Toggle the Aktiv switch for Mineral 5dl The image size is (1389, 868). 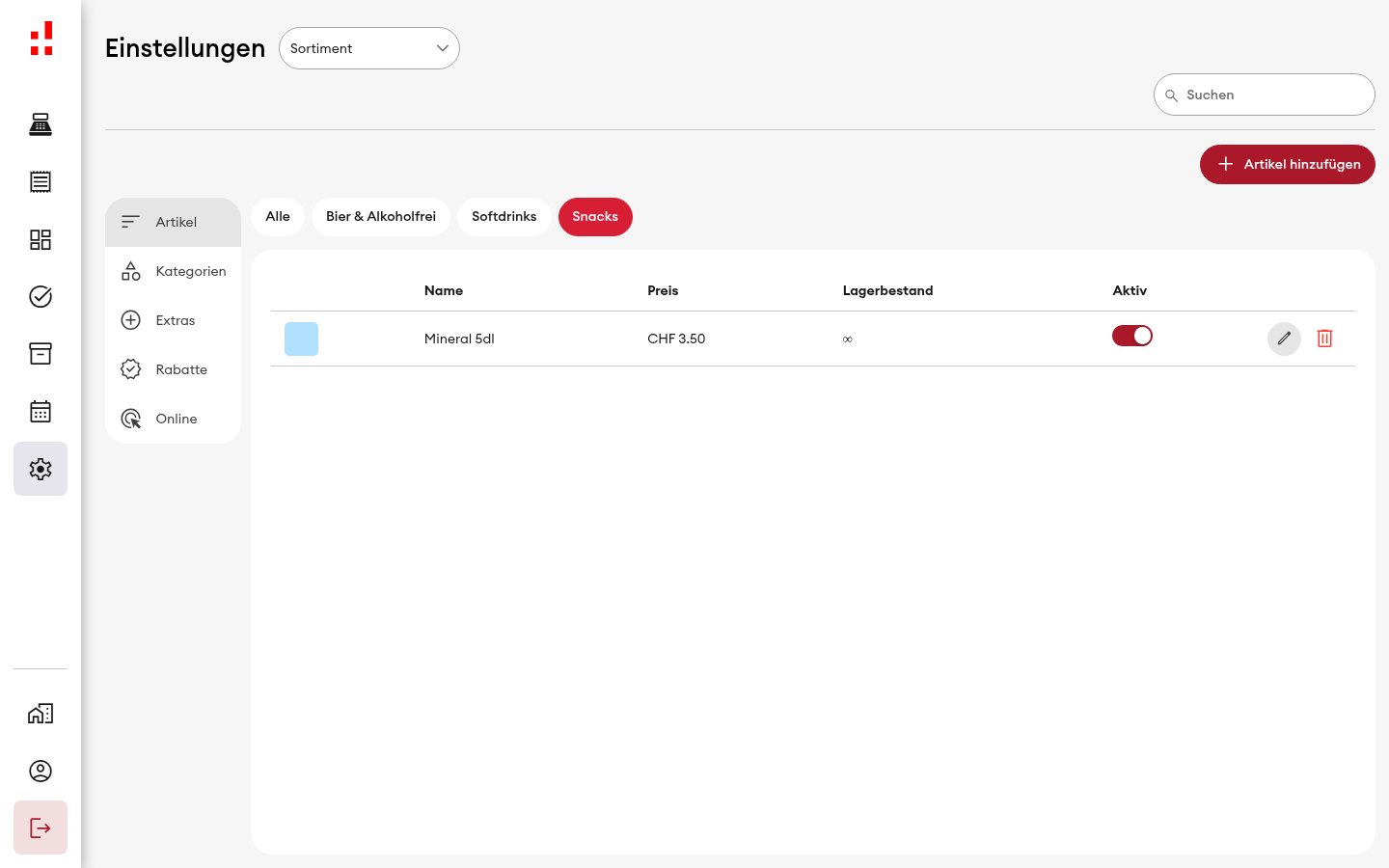click(x=1132, y=336)
